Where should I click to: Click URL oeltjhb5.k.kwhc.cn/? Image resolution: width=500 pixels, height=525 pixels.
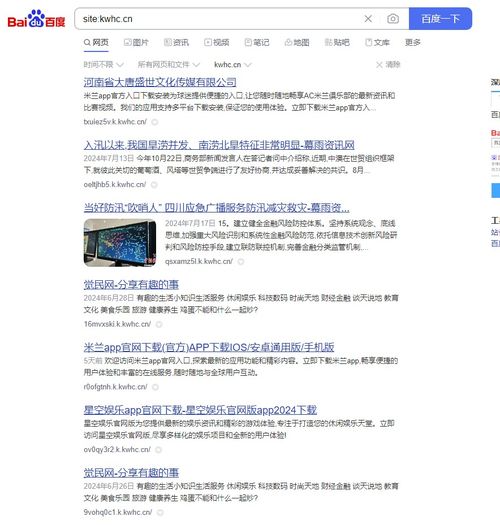(115, 184)
